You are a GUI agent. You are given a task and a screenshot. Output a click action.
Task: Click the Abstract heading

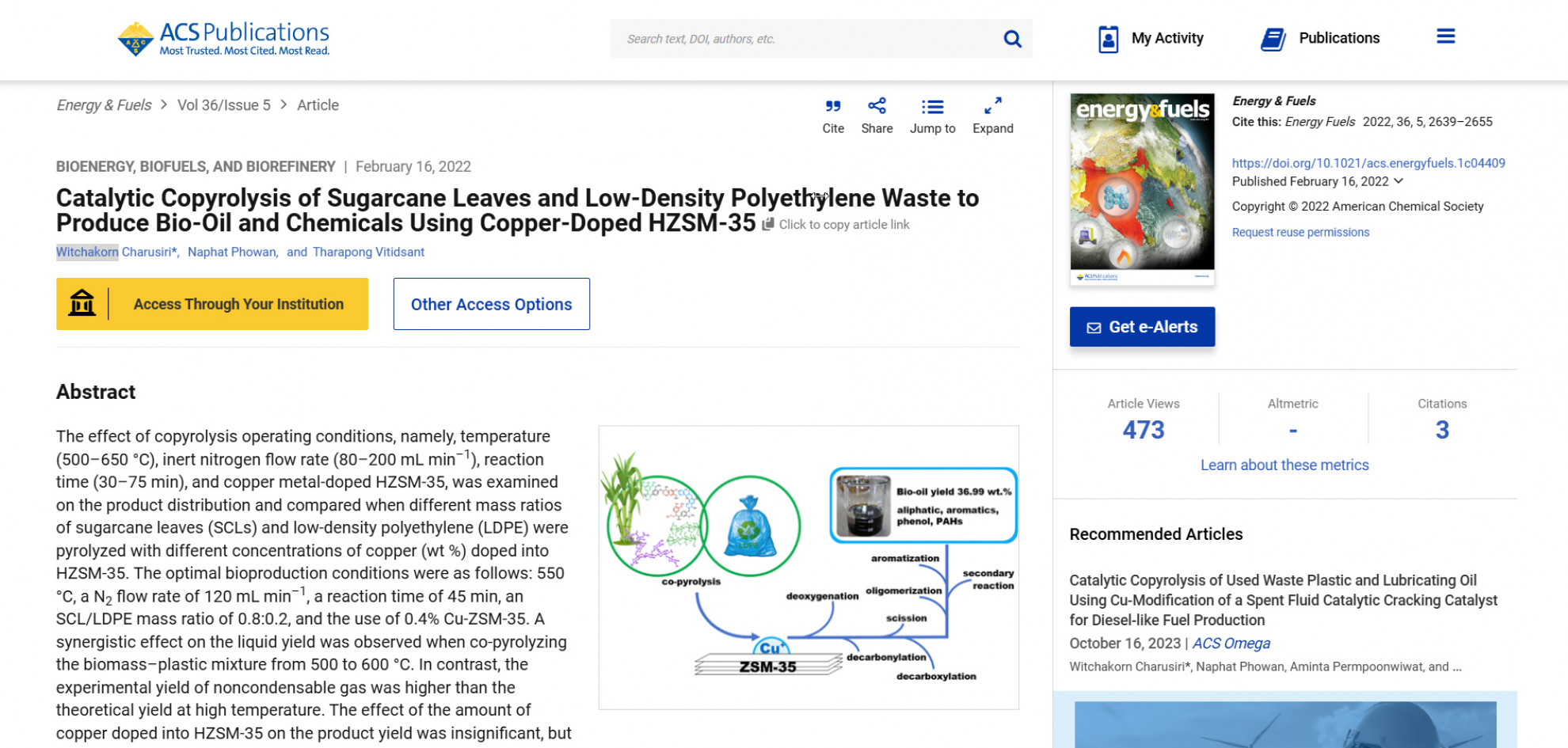[x=96, y=392]
